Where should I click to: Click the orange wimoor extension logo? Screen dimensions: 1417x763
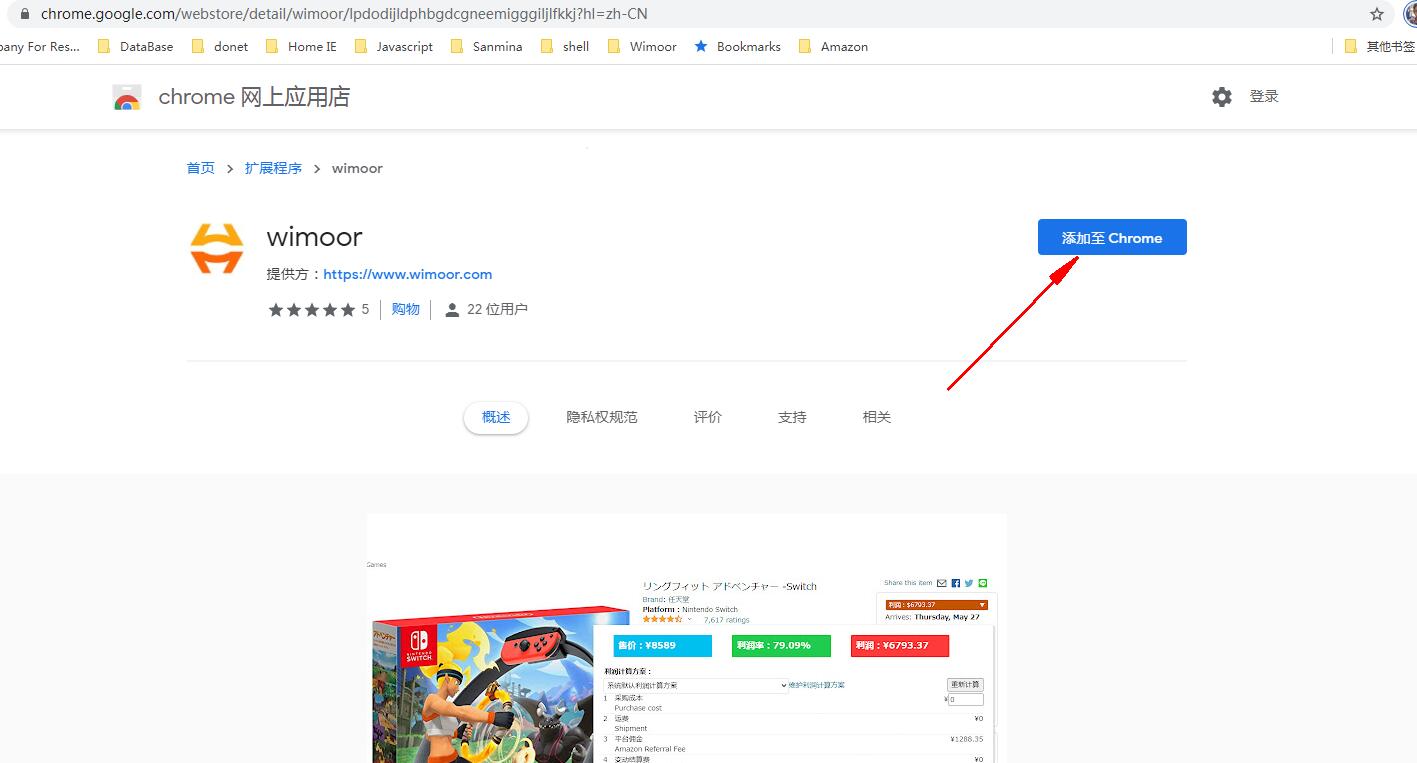217,248
